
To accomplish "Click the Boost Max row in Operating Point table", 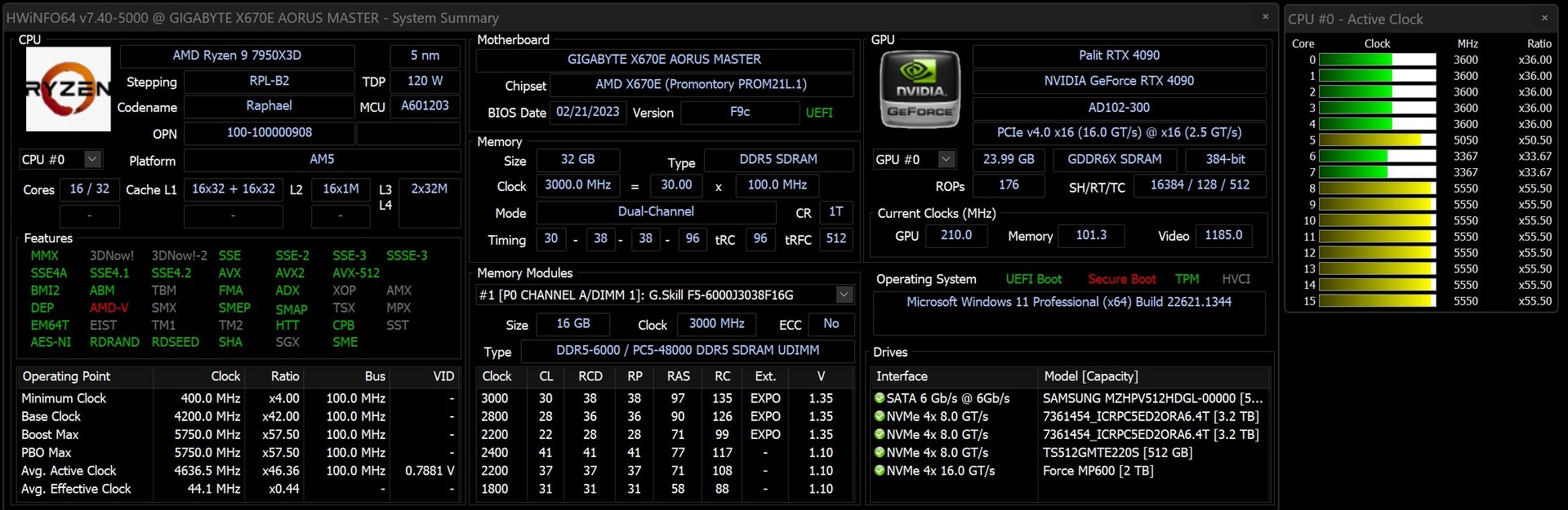I will pyautogui.click(x=238, y=434).
